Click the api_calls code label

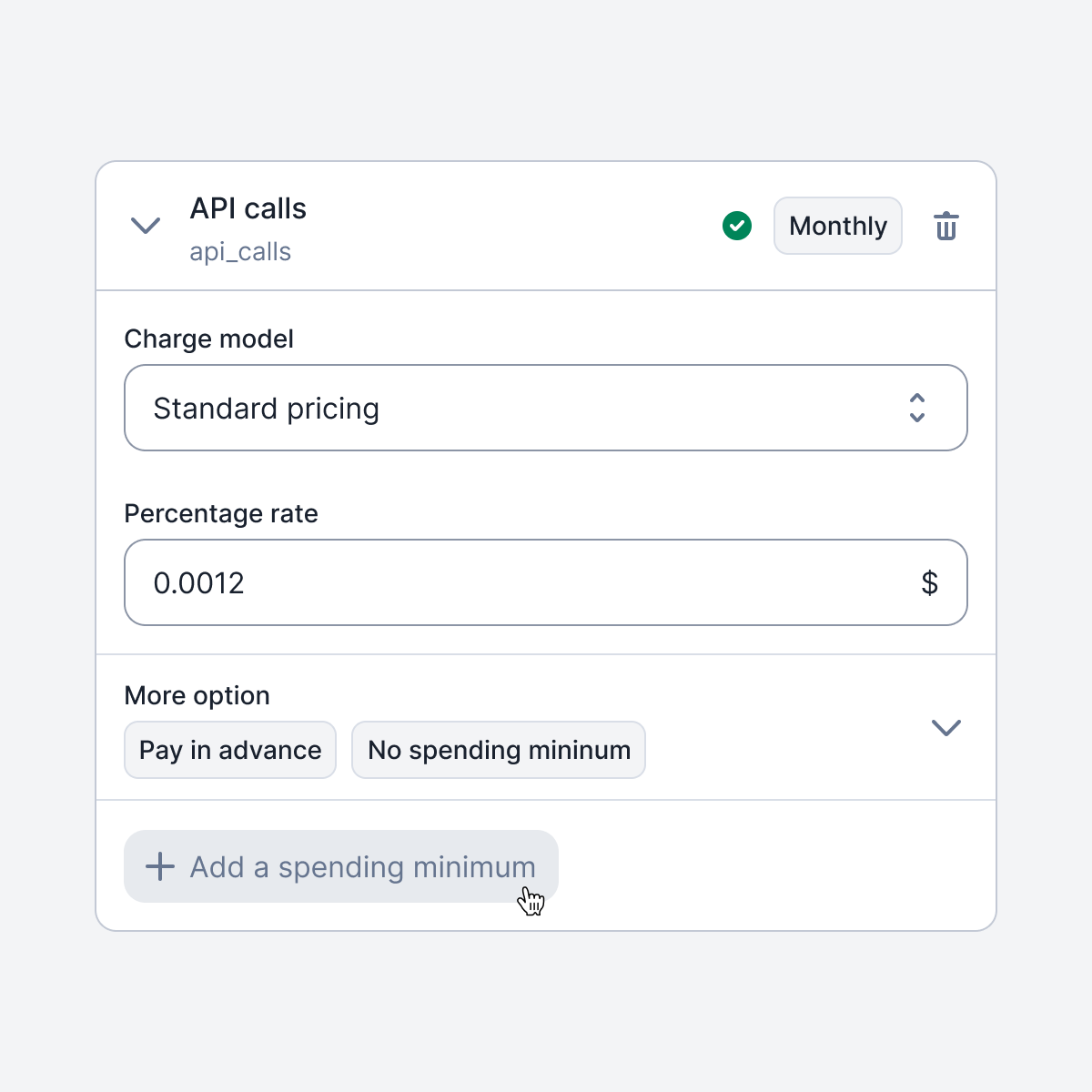[240, 252]
